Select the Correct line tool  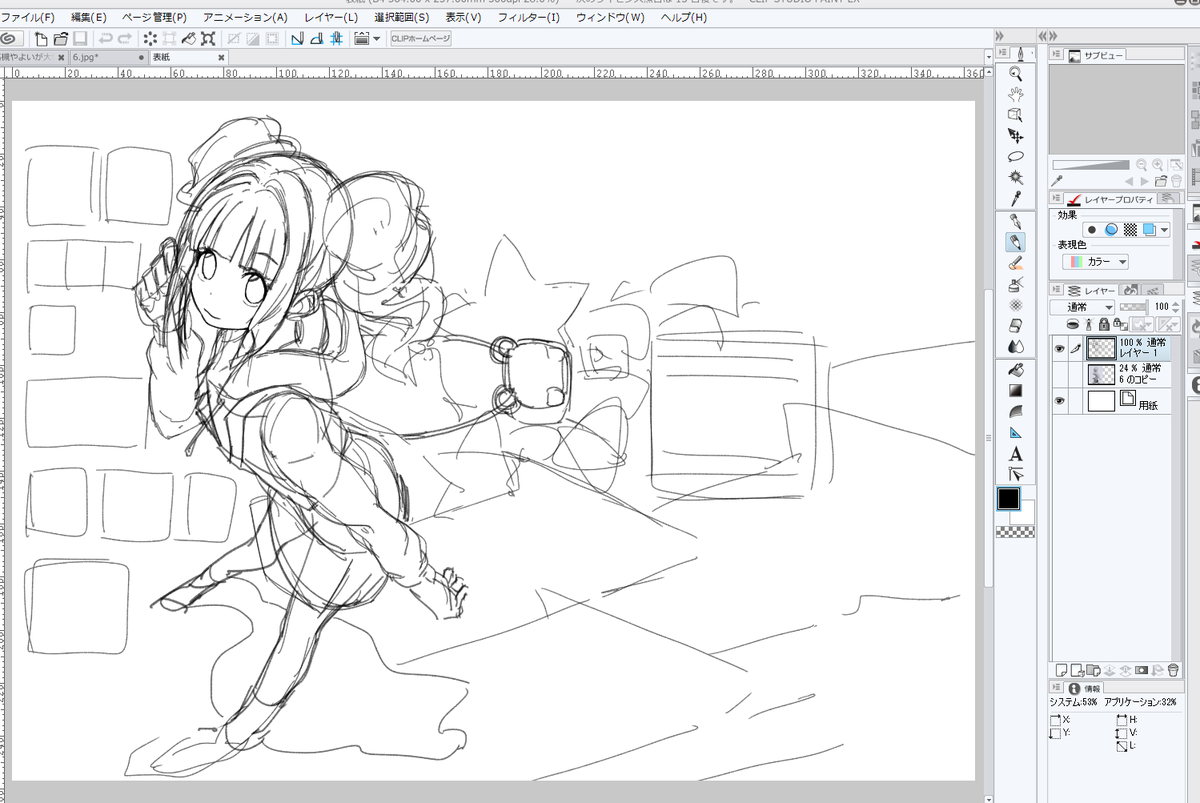pos(1015,474)
